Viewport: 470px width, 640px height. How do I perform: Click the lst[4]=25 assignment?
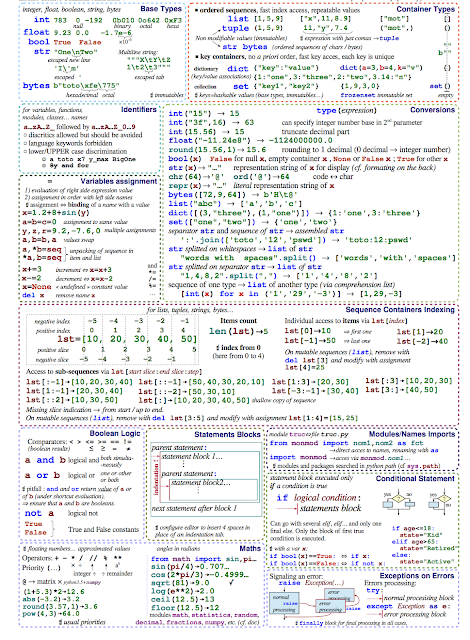304,367
